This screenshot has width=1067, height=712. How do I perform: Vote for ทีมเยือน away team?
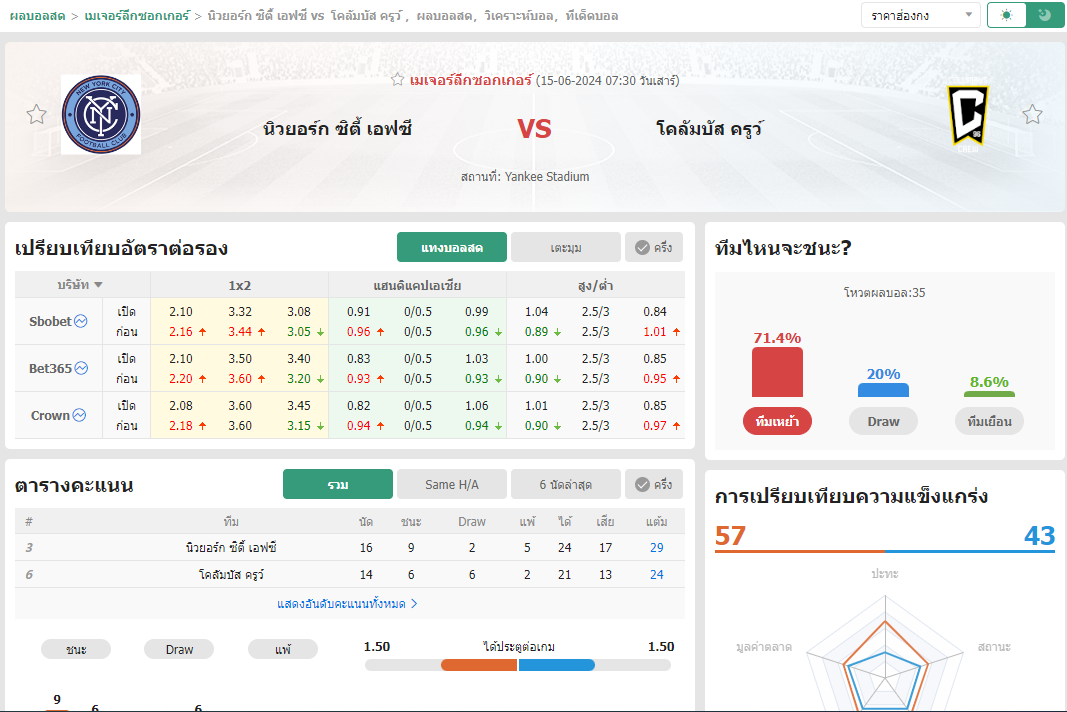click(989, 421)
